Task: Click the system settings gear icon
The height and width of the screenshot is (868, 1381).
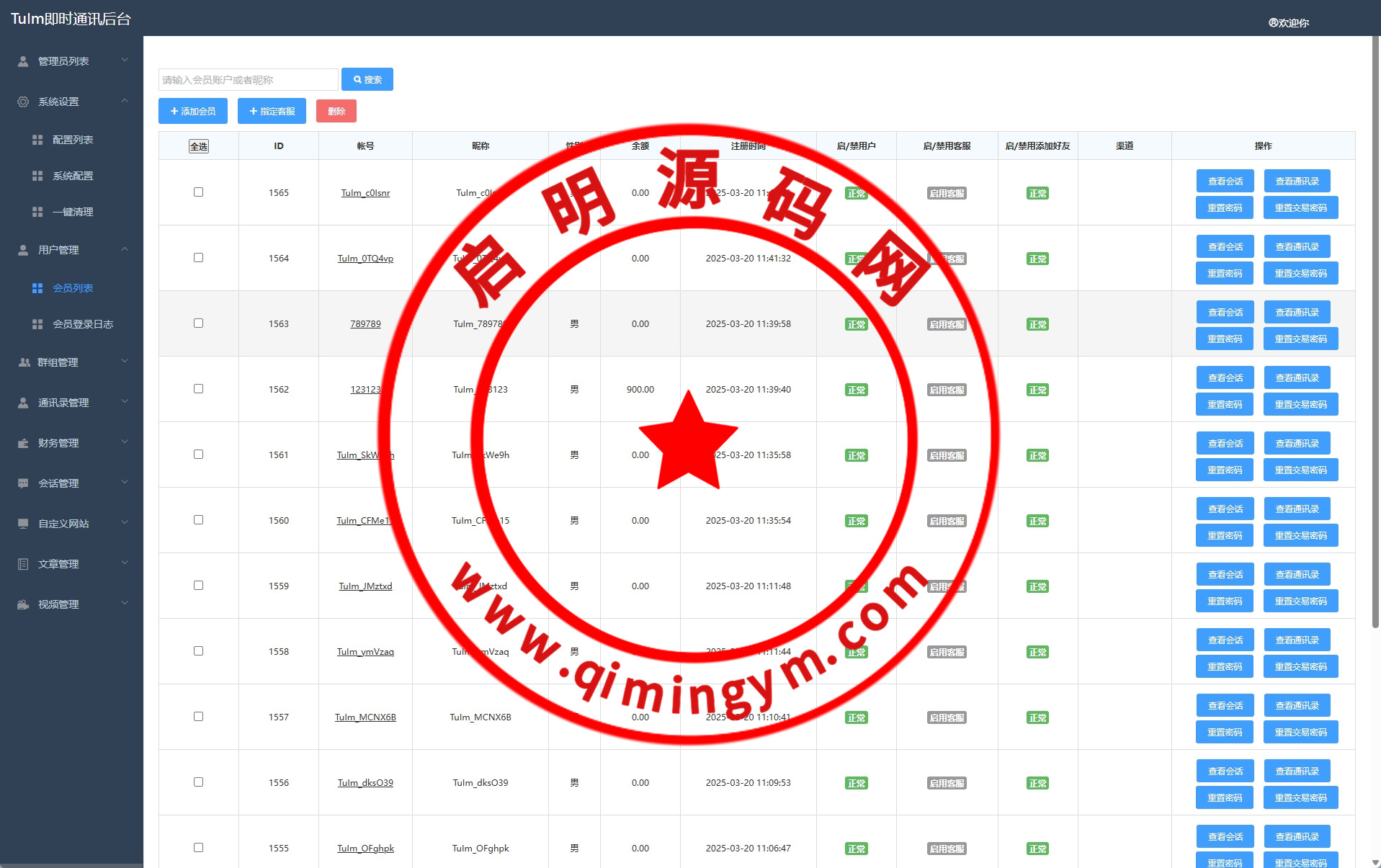Action: (23, 102)
